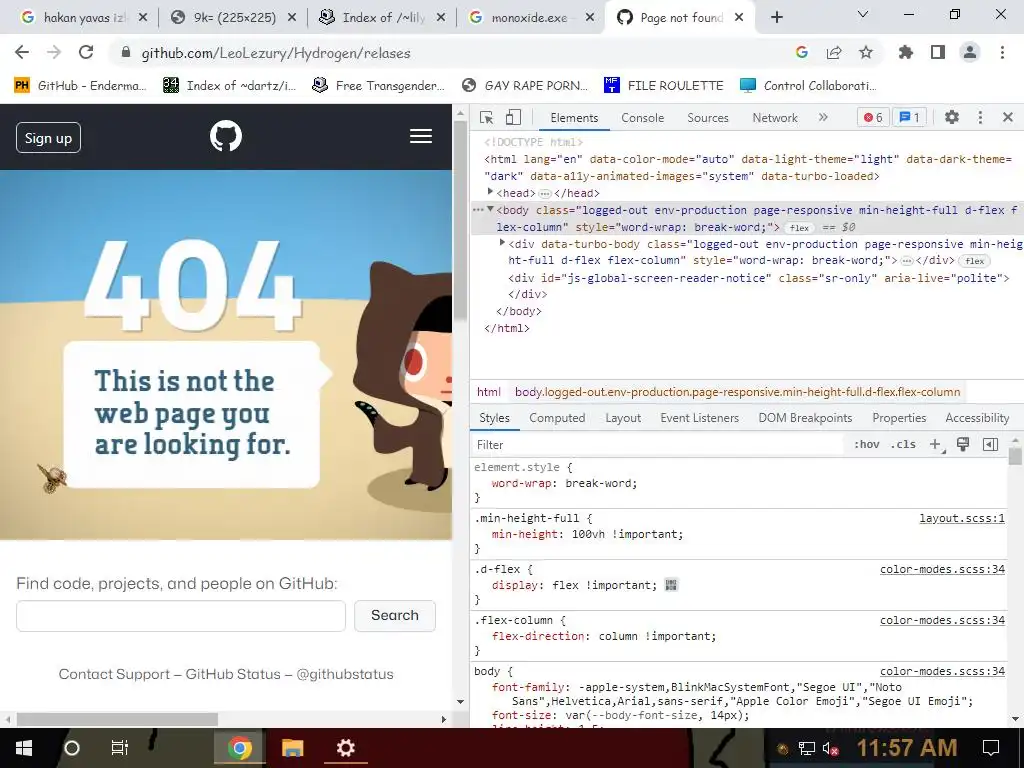Open the GitHub Status link

pyautogui.click(x=232, y=674)
